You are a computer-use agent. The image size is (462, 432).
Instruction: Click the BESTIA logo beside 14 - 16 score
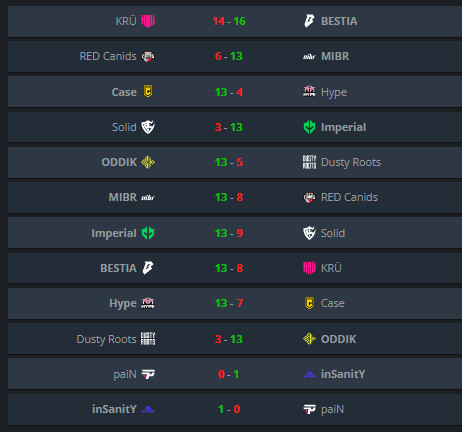click(x=309, y=21)
